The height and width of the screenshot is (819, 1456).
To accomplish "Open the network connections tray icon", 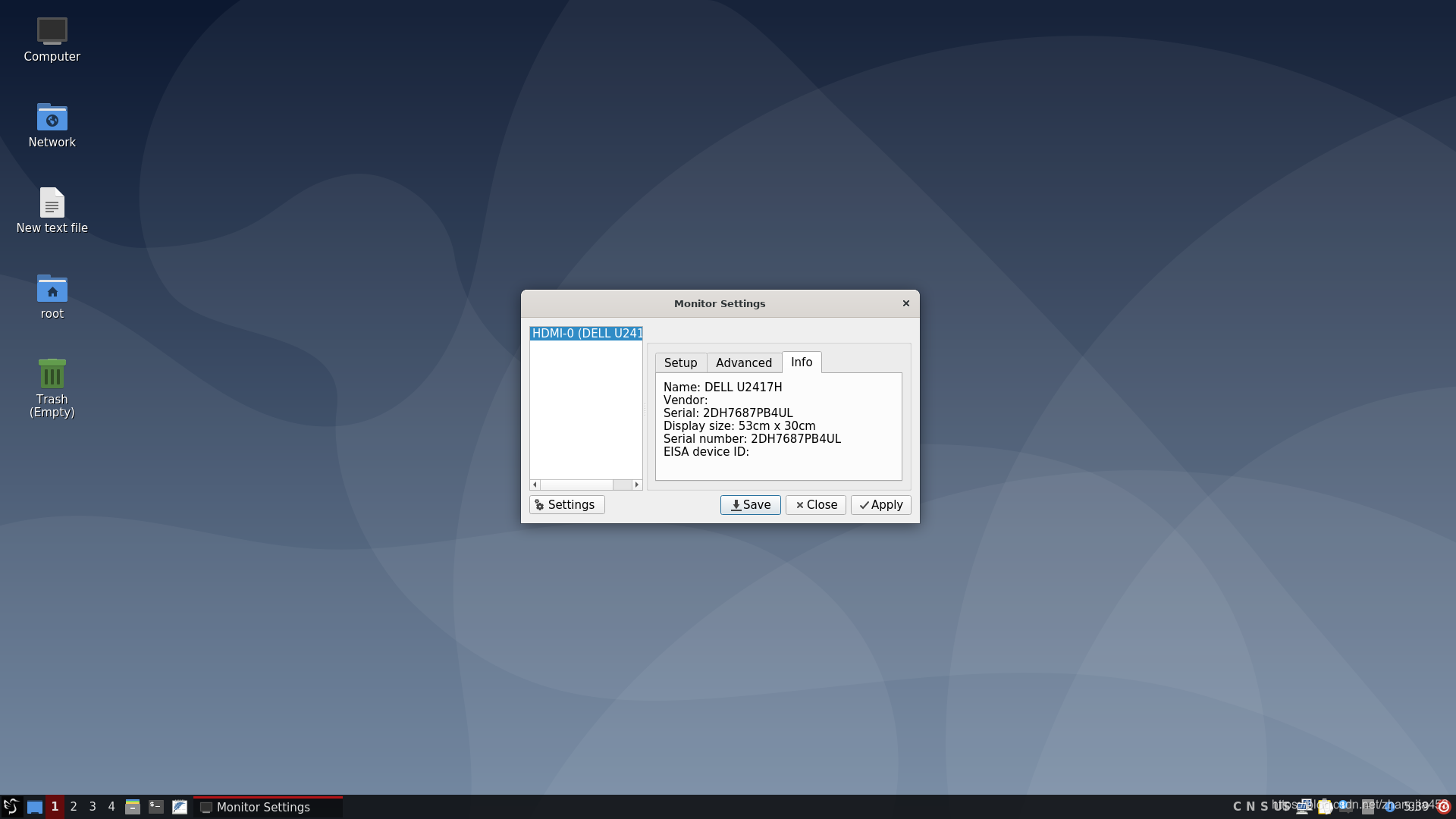I will [1303, 807].
